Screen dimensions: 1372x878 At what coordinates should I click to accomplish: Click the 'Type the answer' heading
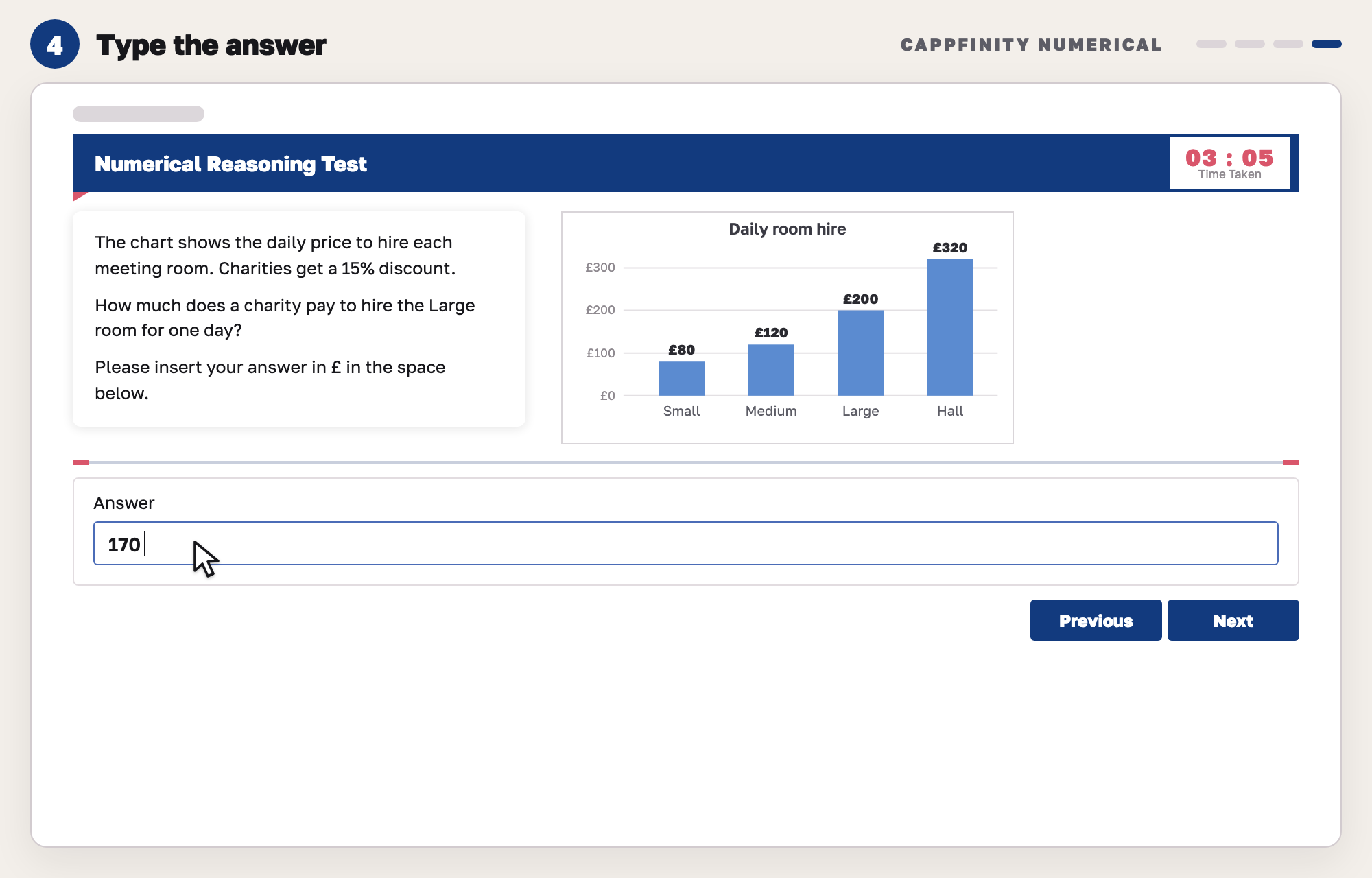[x=211, y=45]
